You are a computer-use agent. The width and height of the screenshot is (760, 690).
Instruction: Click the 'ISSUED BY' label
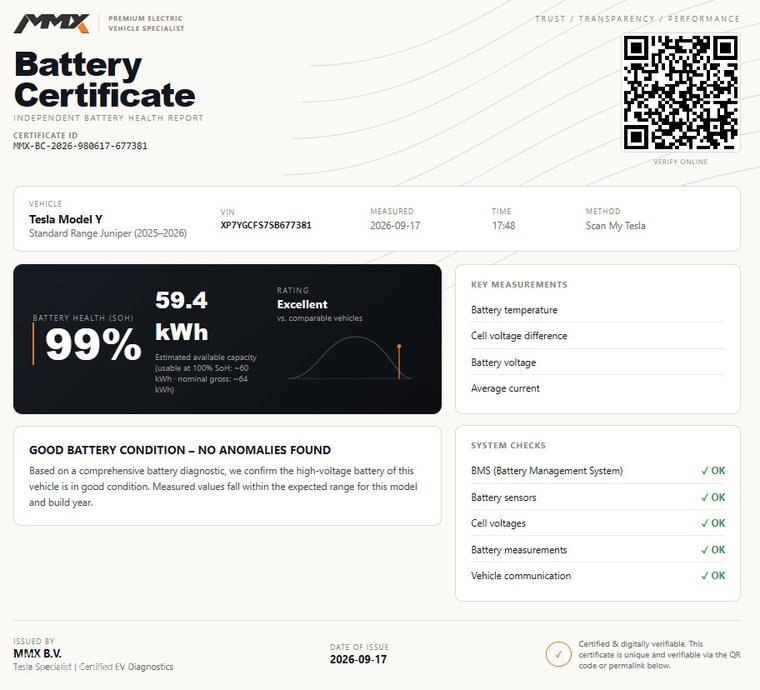click(x=34, y=641)
